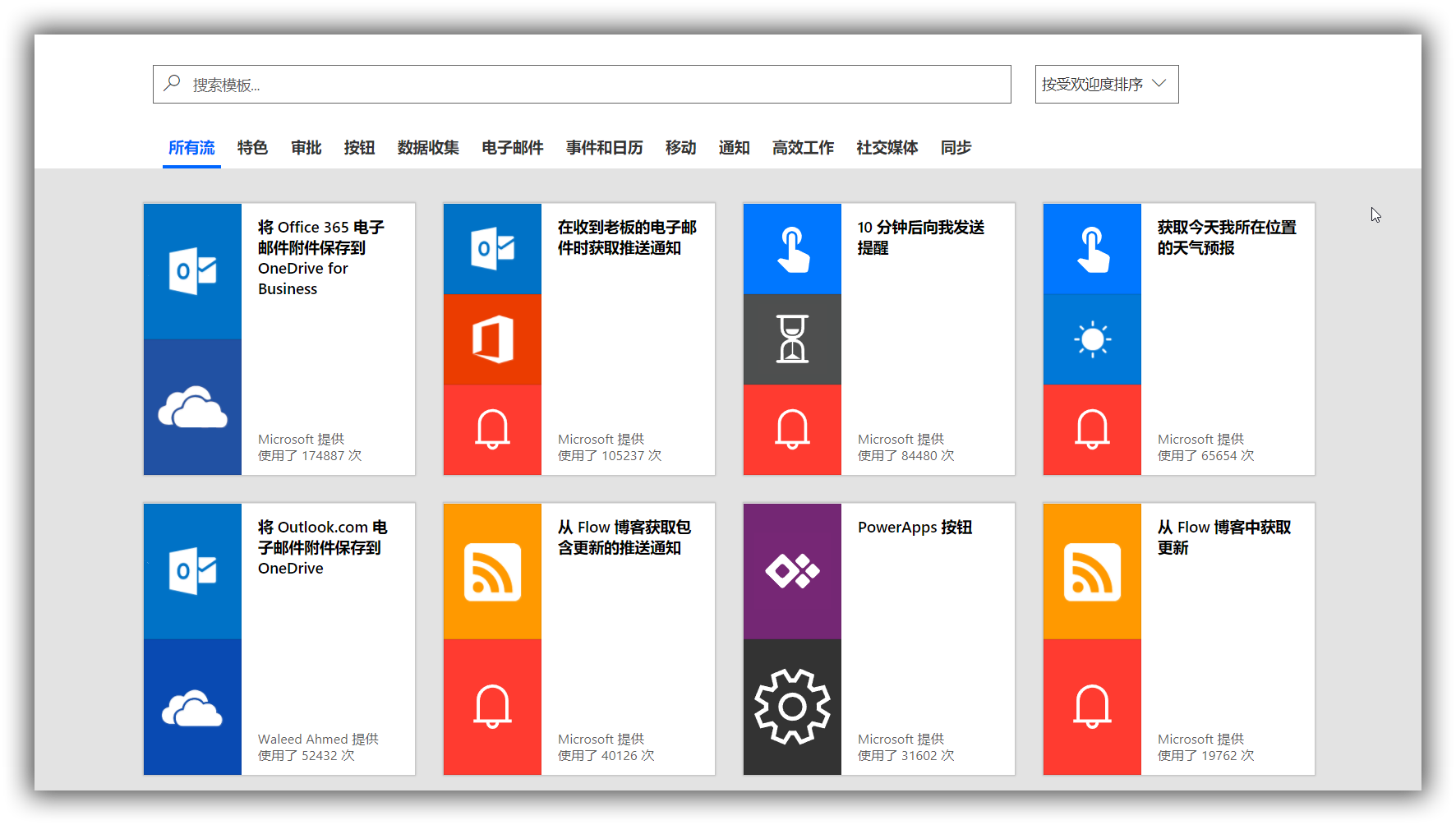Click the search magnifier icon
This screenshot has height=825, width=1456.
coord(172,84)
